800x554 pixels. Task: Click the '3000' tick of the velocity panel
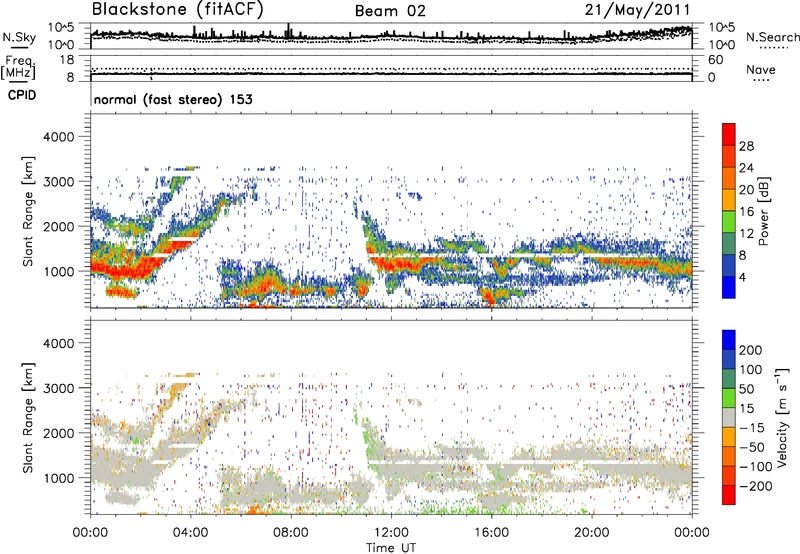coord(58,388)
